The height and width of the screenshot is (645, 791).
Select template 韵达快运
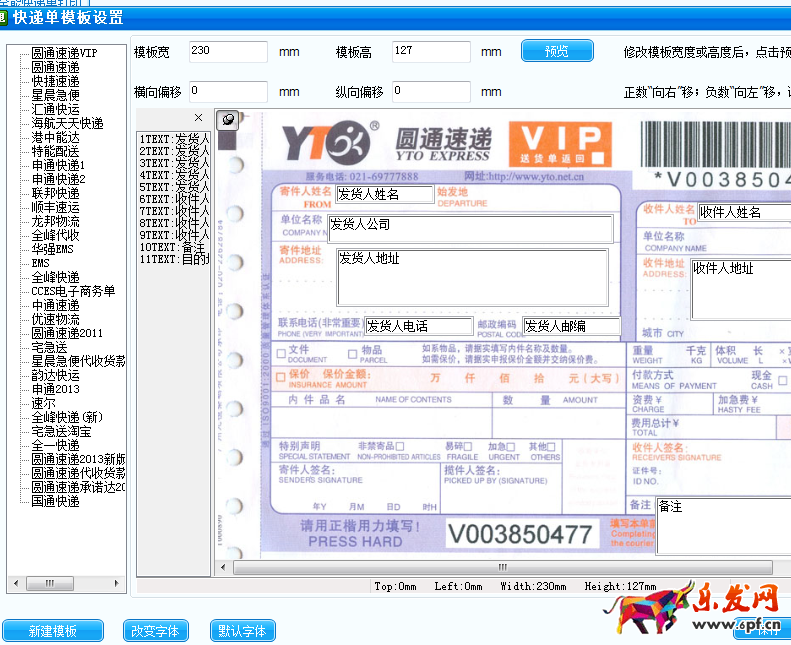pyautogui.click(x=55, y=375)
